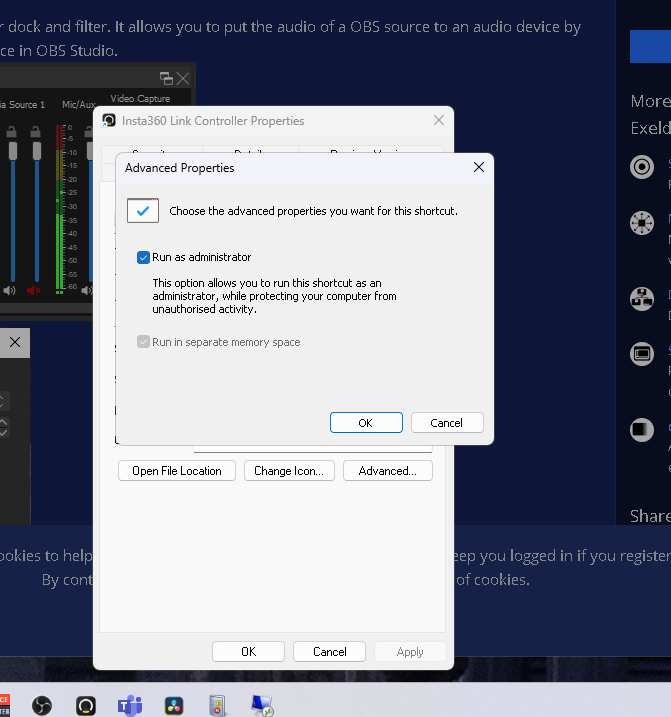The width and height of the screenshot is (671, 717).
Task: Click the blue button at top right of page
Action: [x=650, y=46]
